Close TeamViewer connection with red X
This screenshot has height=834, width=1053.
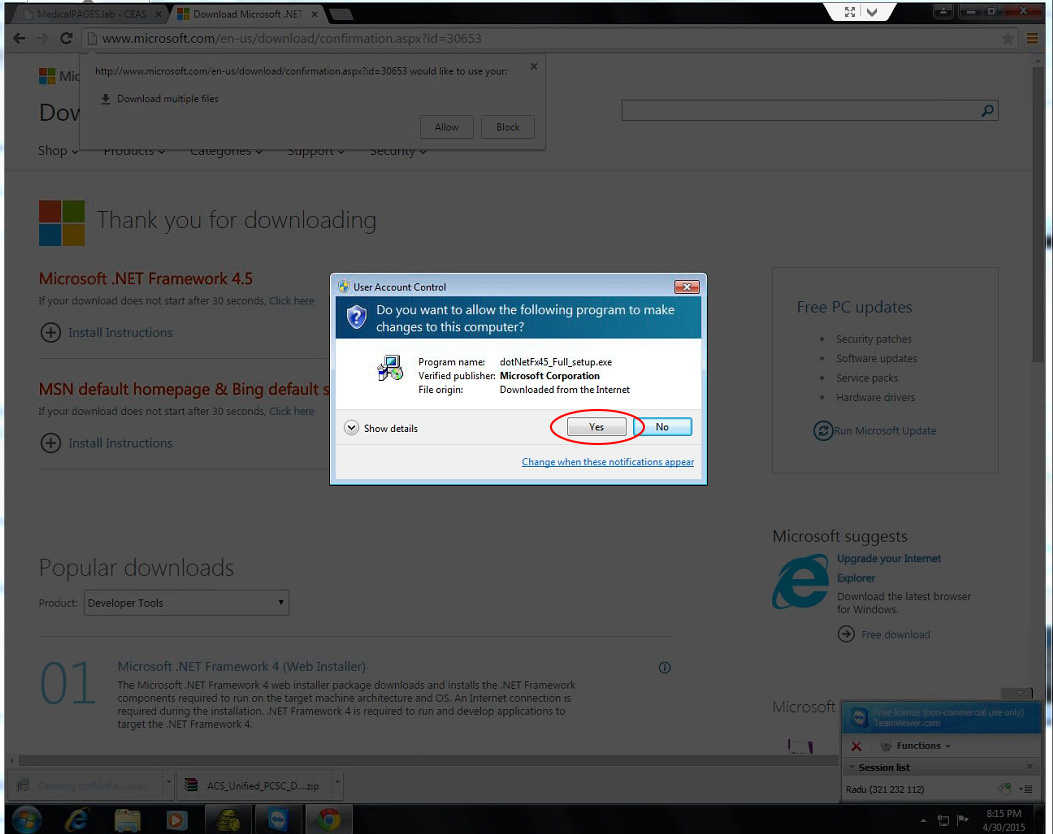pyautogui.click(x=856, y=746)
